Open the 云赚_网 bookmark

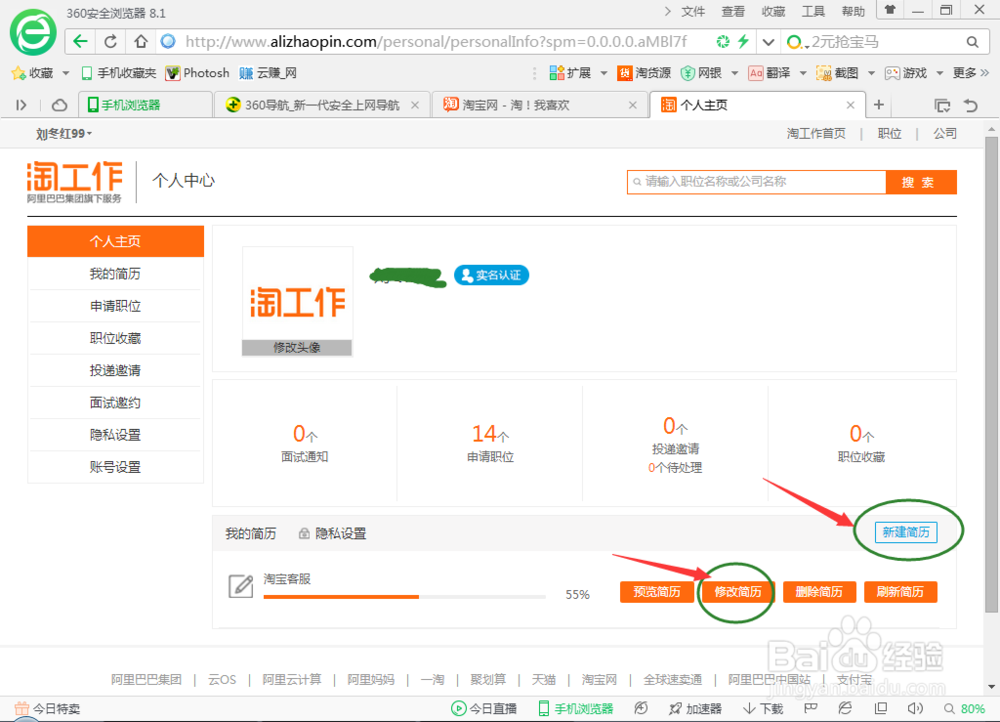point(268,73)
